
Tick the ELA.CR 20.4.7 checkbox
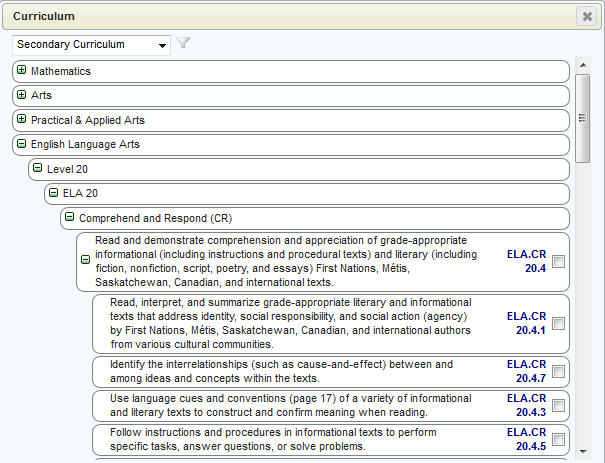coord(558,371)
